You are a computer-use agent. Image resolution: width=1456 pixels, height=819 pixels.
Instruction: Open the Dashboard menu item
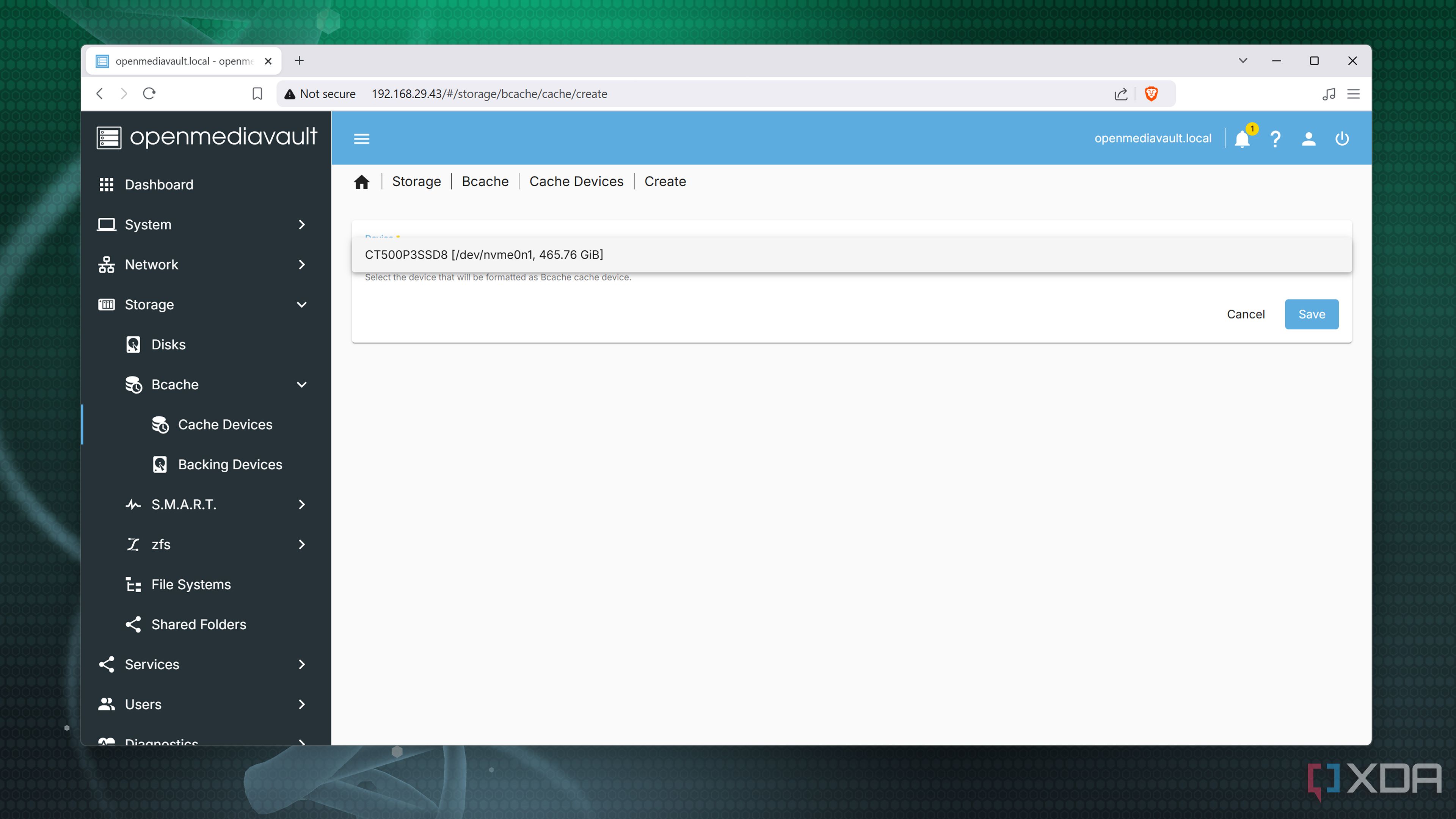pyautogui.click(x=206, y=184)
